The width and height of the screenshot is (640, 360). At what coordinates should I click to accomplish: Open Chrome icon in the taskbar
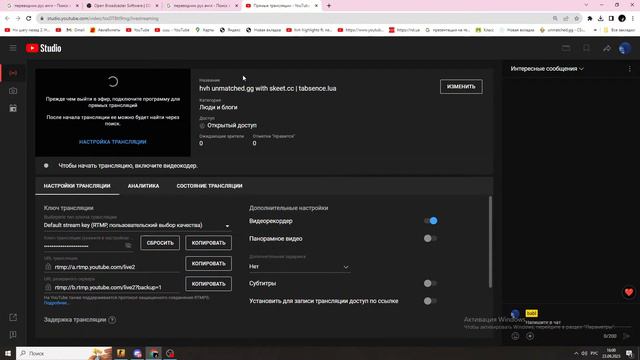(x=154, y=353)
